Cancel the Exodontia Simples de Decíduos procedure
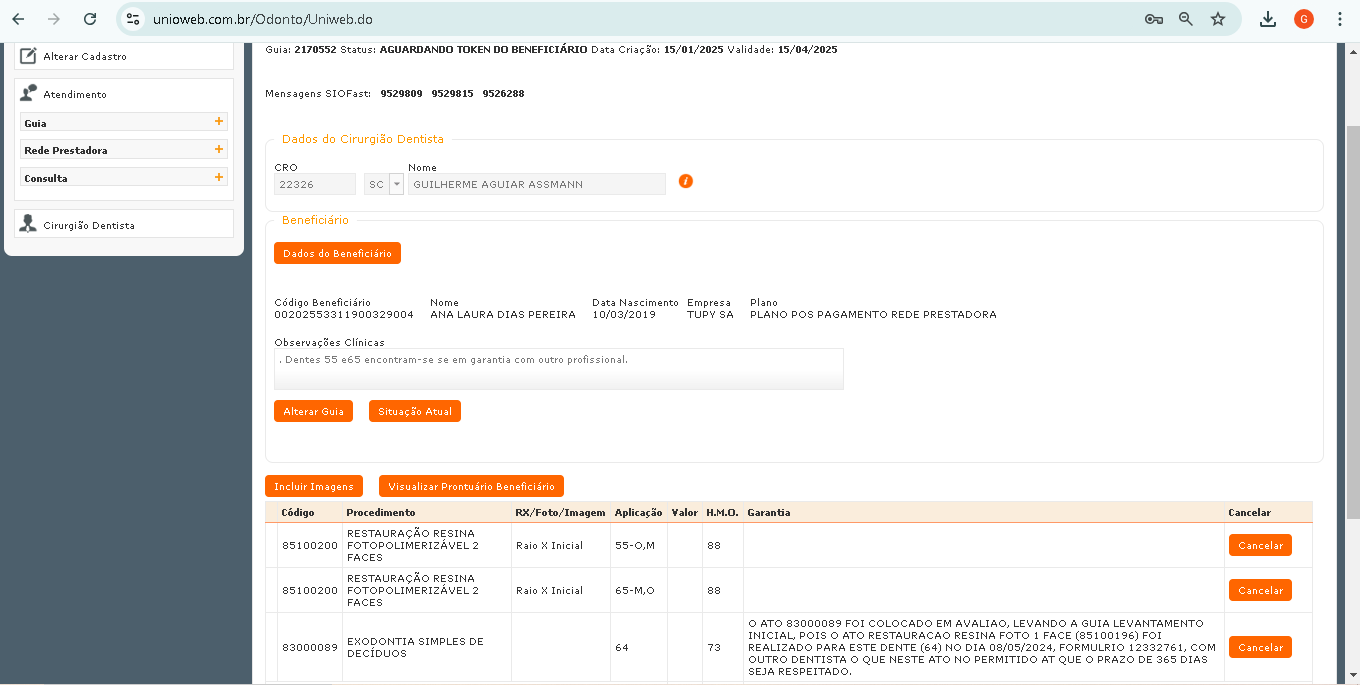Image resolution: width=1360 pixels, height=685 pixels. pyautogui.click(x=1260, y=647)
